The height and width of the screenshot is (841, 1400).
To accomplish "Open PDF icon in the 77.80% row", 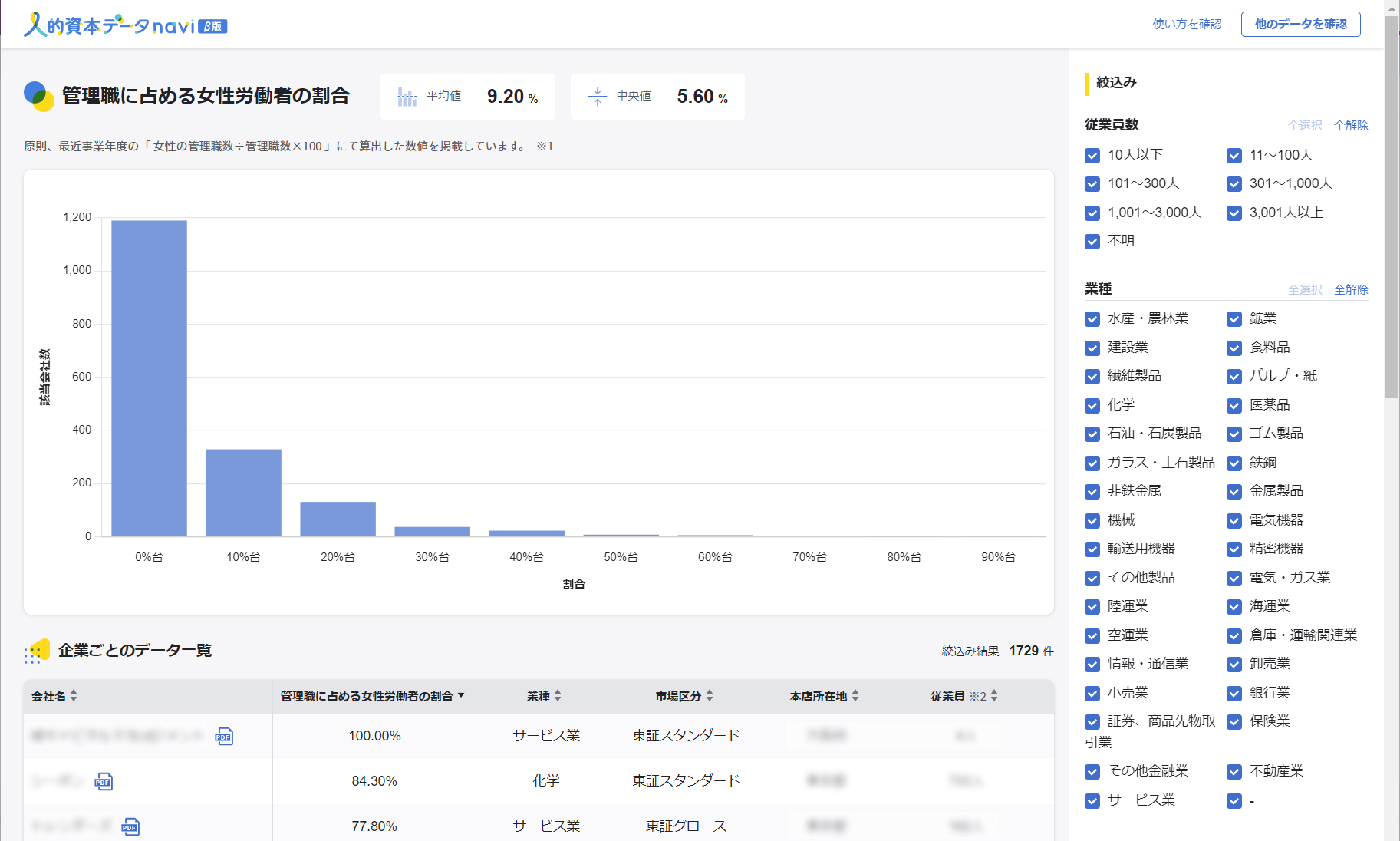I will pos(130,826).
